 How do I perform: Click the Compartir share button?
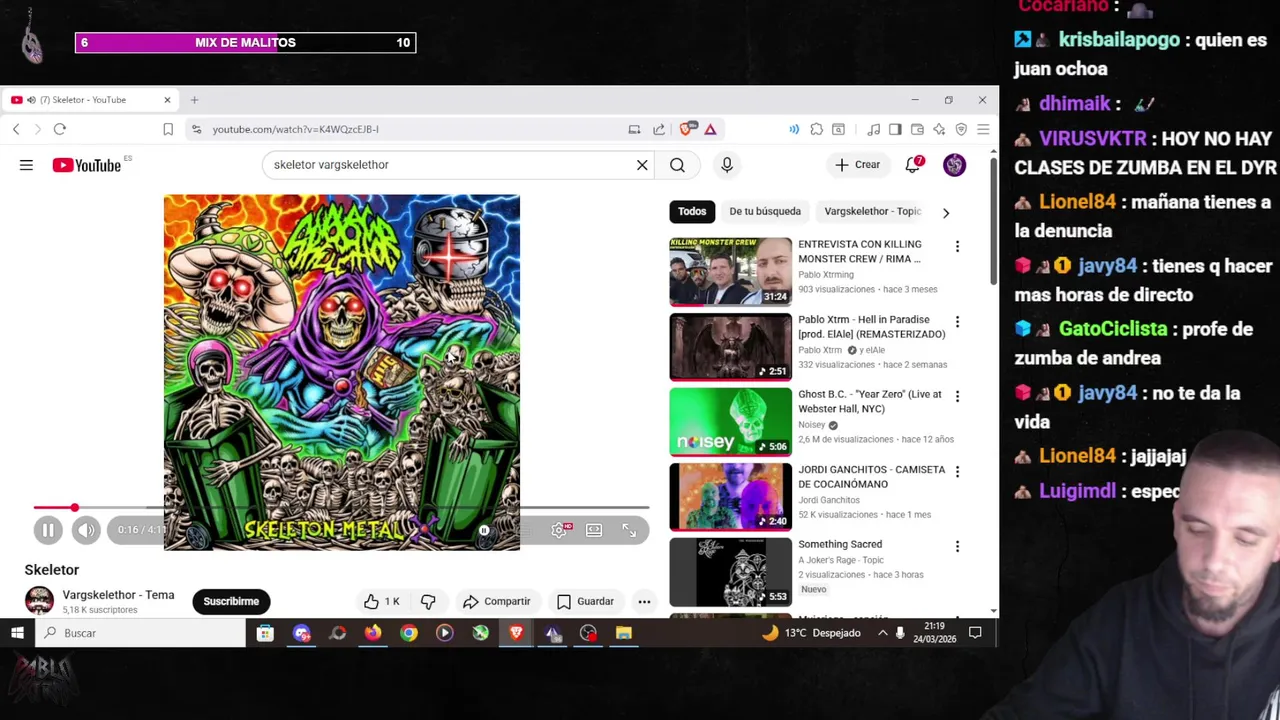coord(497,601)
